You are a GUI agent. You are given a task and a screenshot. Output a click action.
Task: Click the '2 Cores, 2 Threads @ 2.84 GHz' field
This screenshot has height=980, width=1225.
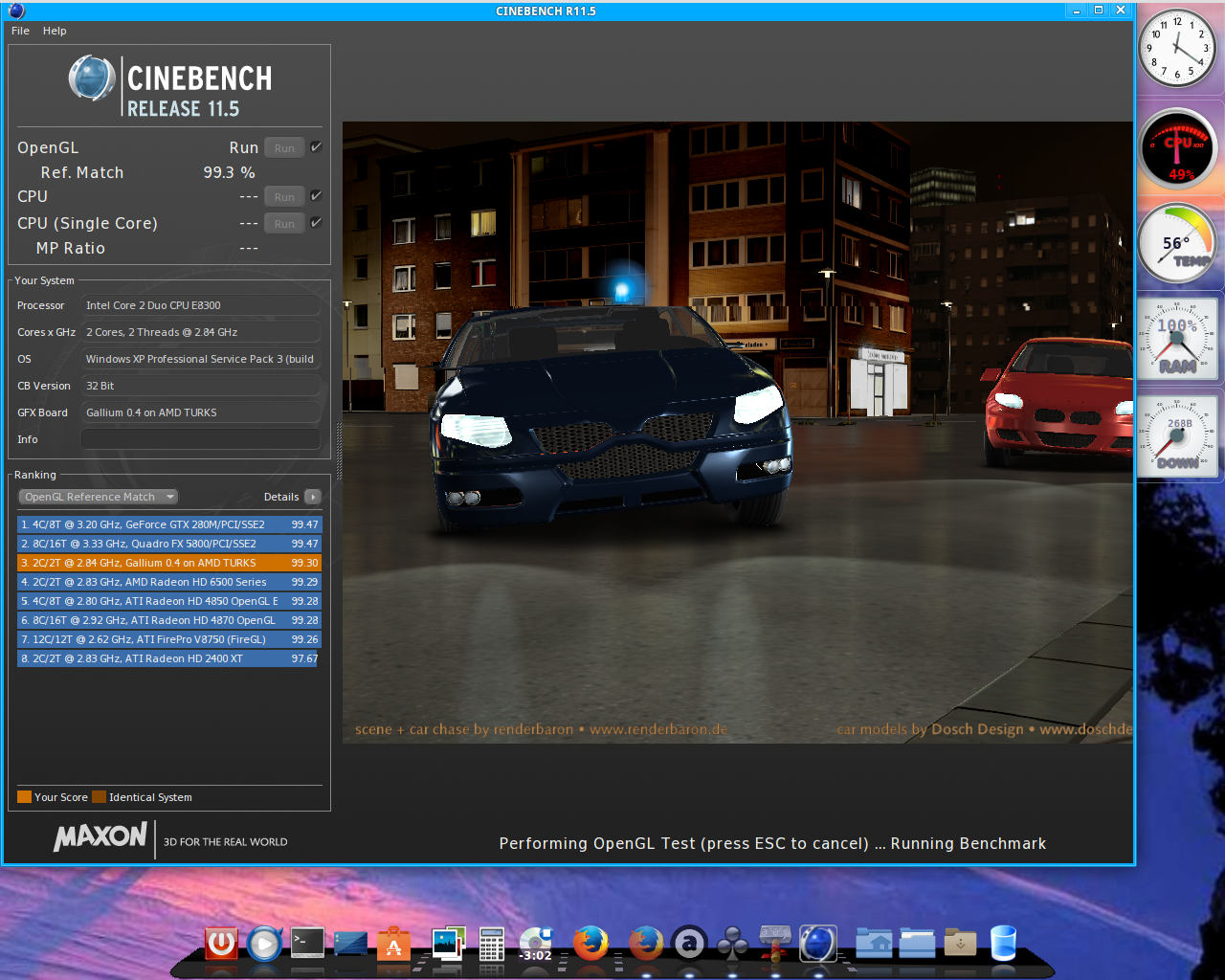tap(201, 332)
